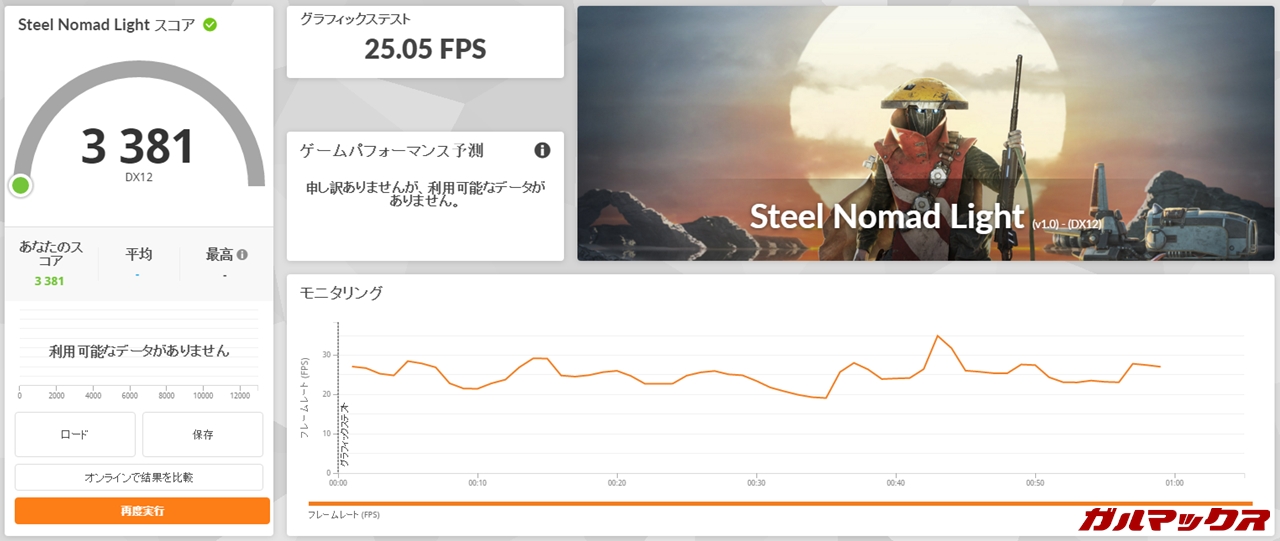Click the Steel Nomad Light hero image

(x=925, y=134)
